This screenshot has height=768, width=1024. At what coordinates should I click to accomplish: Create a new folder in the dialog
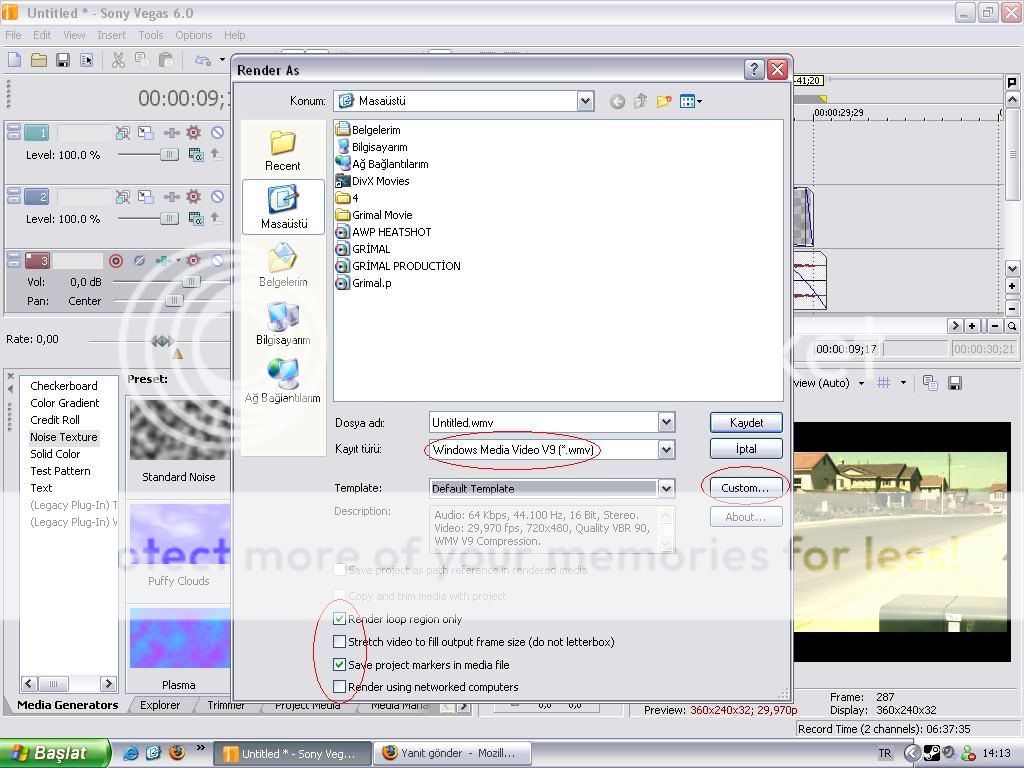[664, 101]
